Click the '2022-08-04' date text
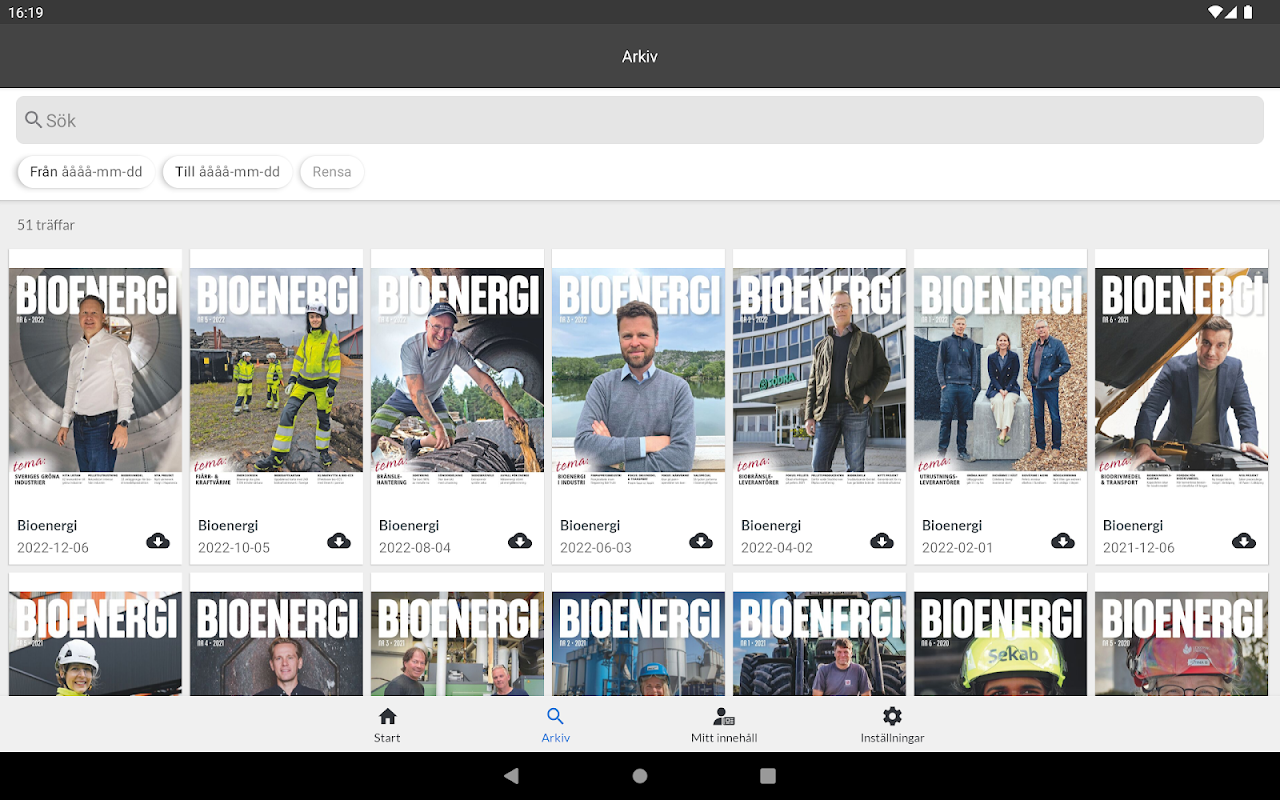The image size is (1280, 800). click(x=415, y=548)
